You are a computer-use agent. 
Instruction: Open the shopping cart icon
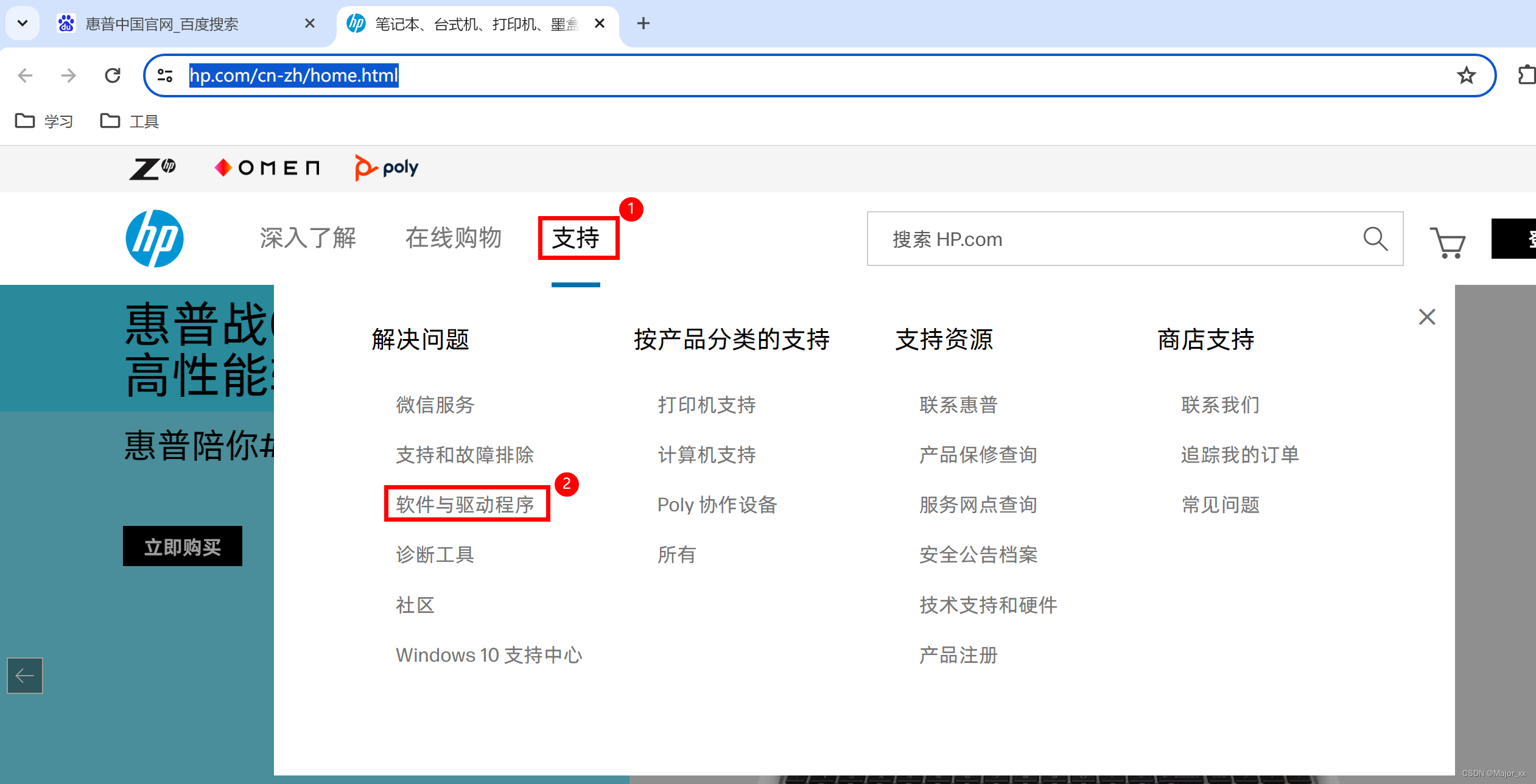click(x=1448, y=242)
